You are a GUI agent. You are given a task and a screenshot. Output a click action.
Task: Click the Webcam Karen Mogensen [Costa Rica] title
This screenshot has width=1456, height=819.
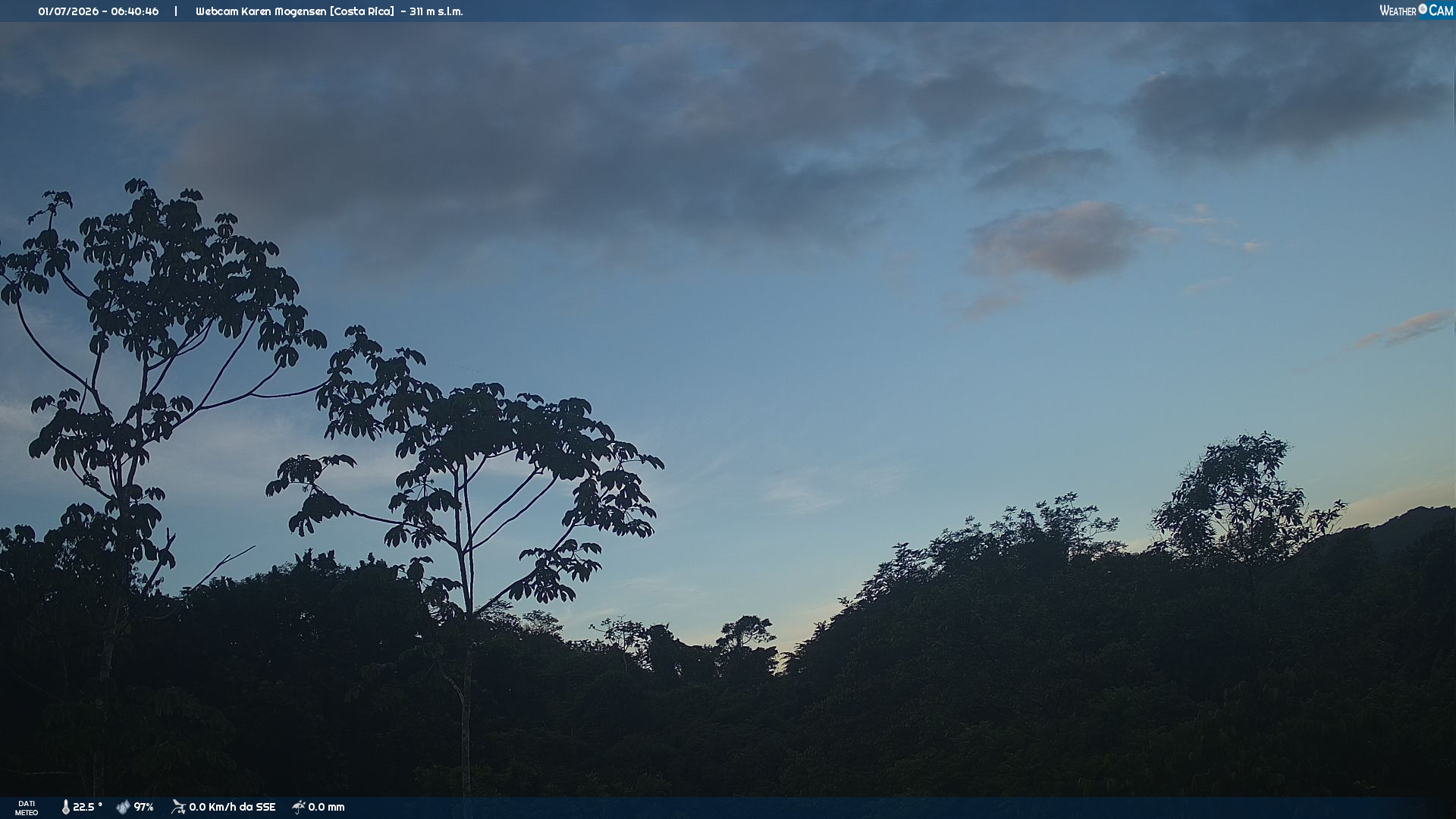pos(295,11)
